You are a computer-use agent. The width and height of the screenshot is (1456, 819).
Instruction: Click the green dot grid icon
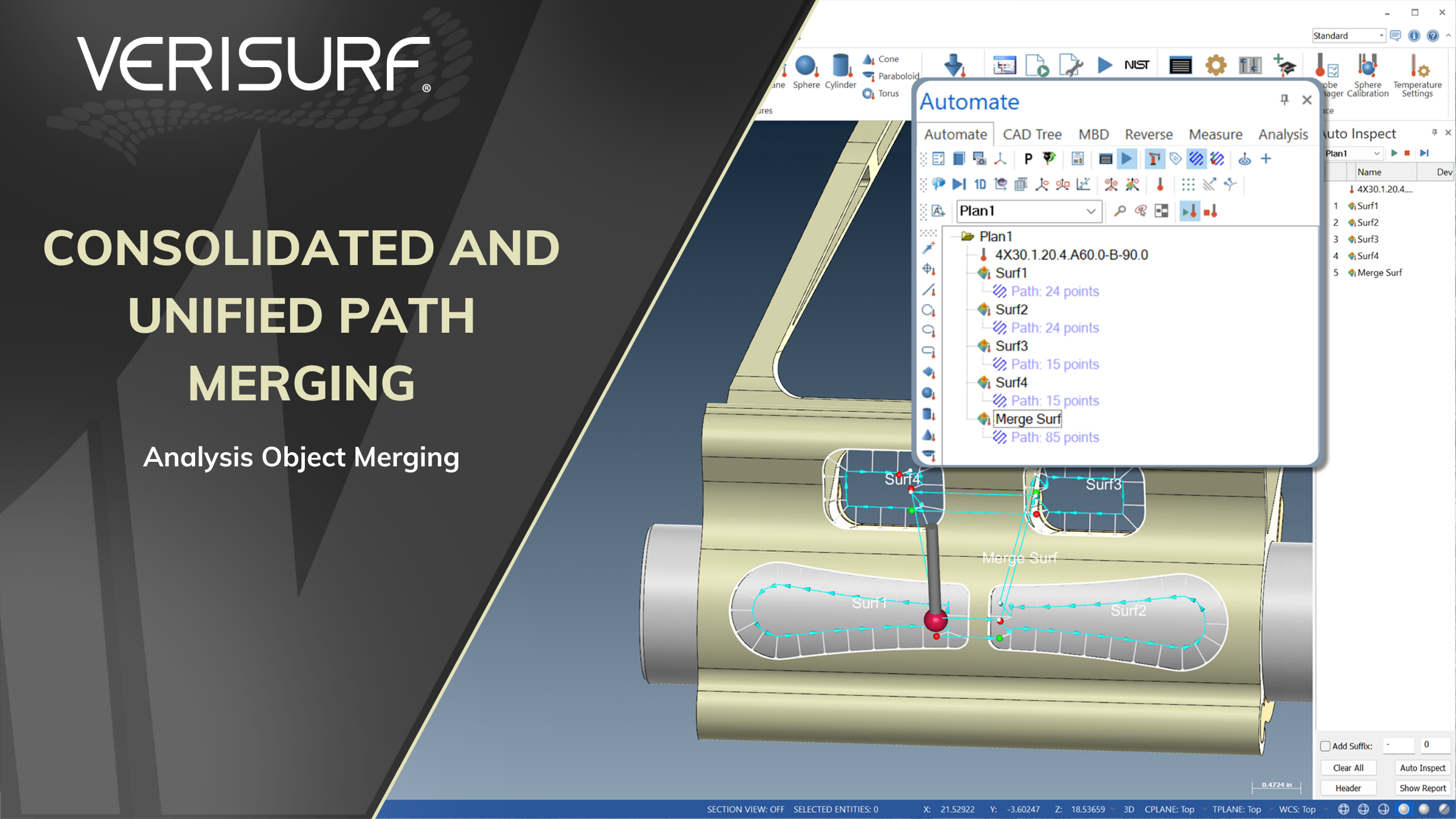point(1188,184)
